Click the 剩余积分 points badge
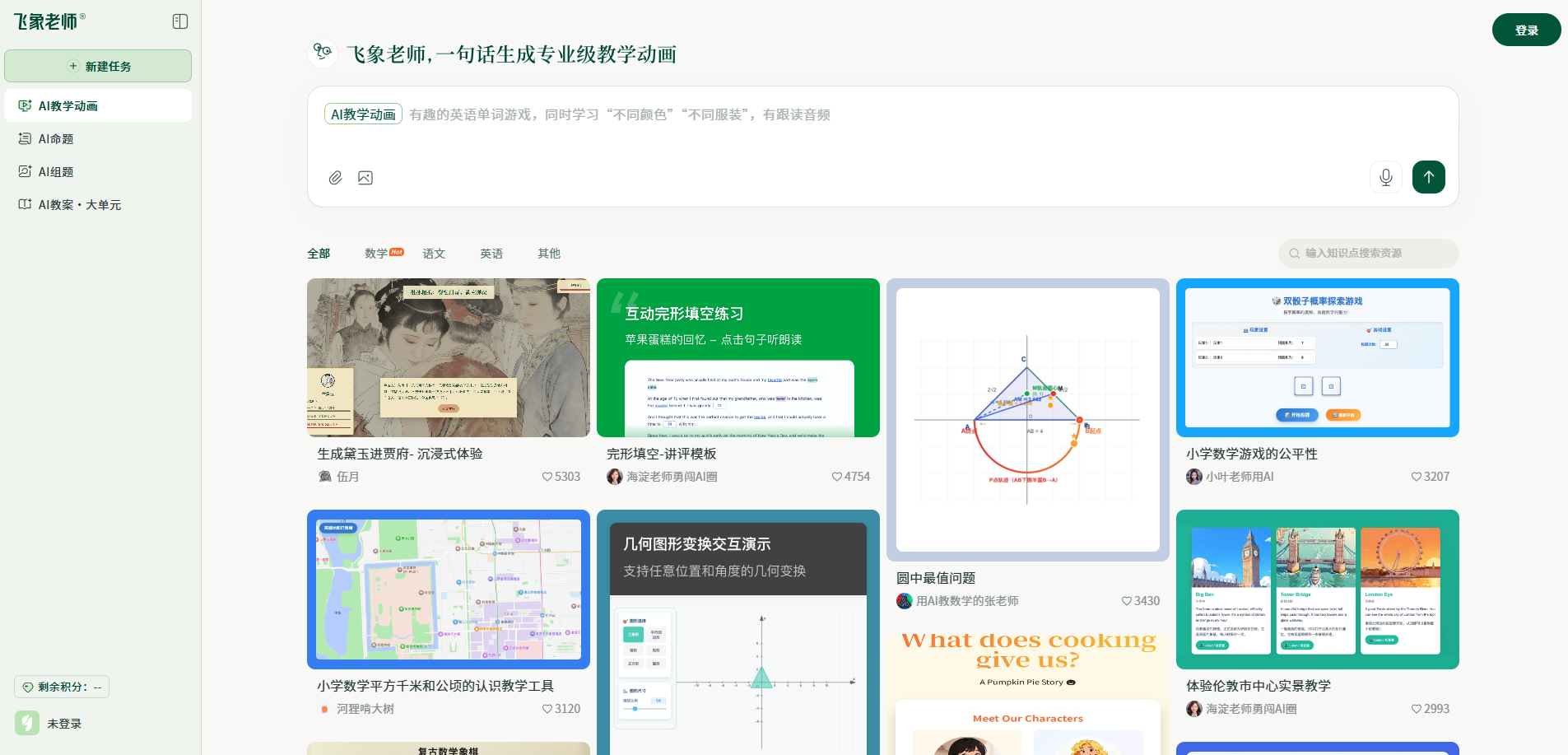The image size is (1568, 755). pyautogui.click(x=62, y=687)
